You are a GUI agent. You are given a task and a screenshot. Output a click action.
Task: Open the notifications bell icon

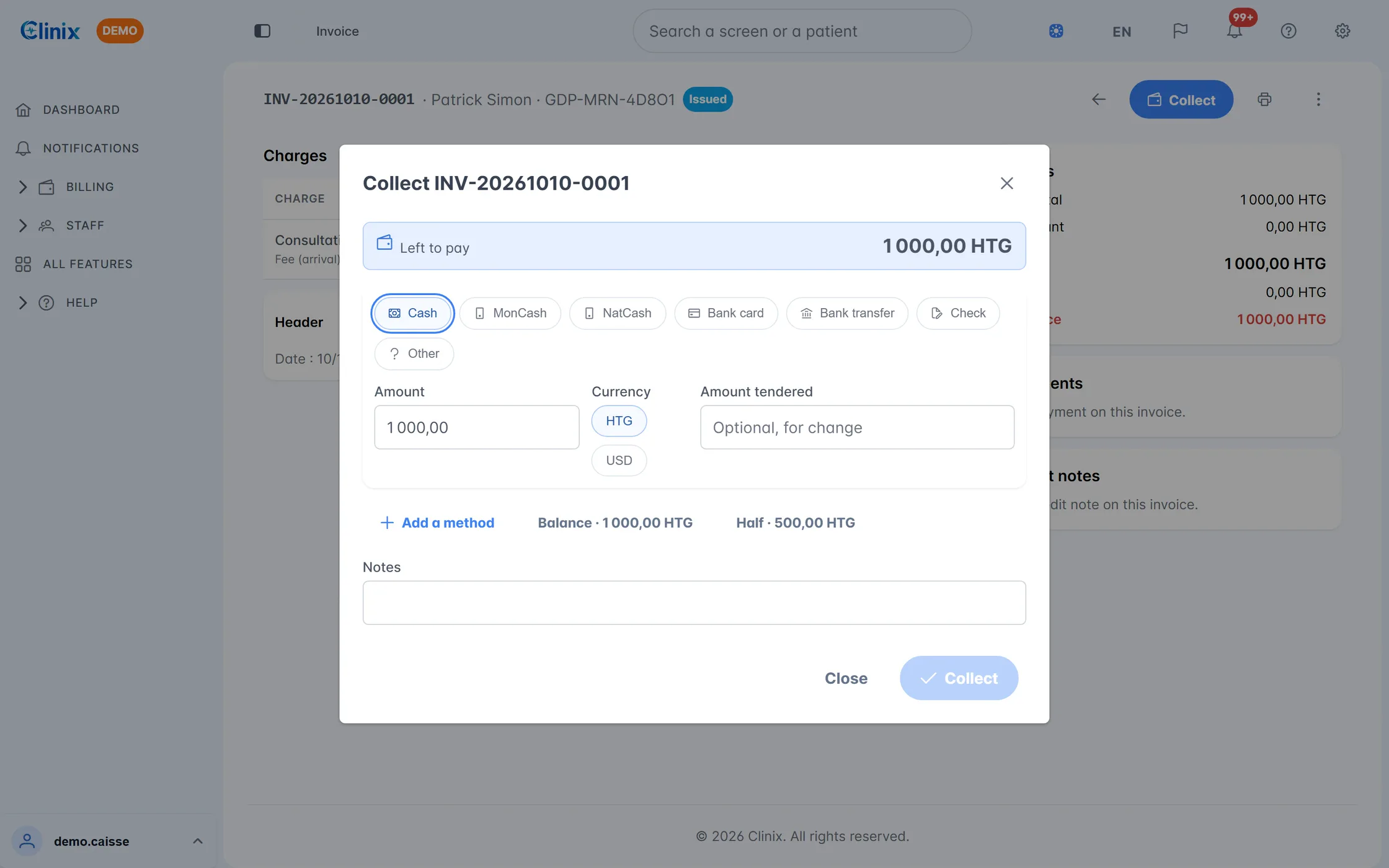pyautogui.click(x=1235, y=31)
